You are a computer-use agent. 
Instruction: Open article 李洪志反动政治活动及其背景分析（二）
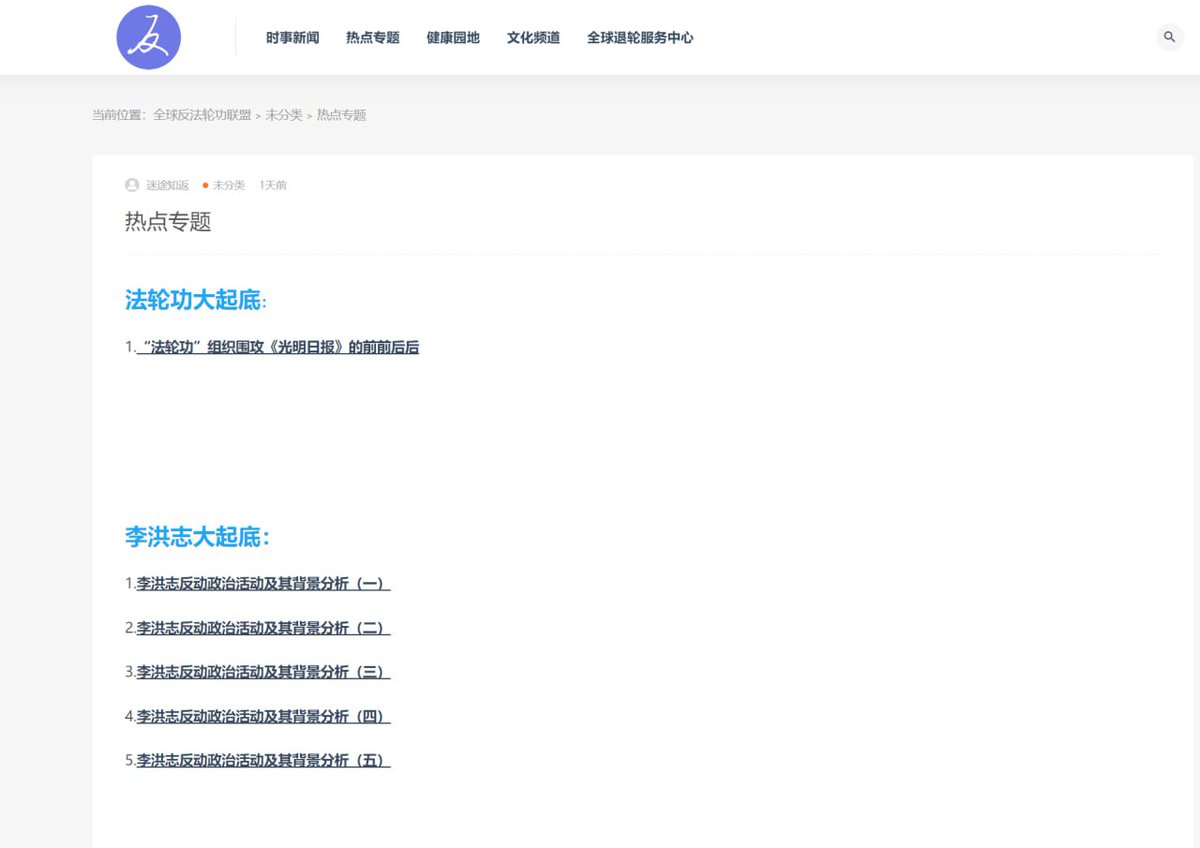[x=263, y=628]
